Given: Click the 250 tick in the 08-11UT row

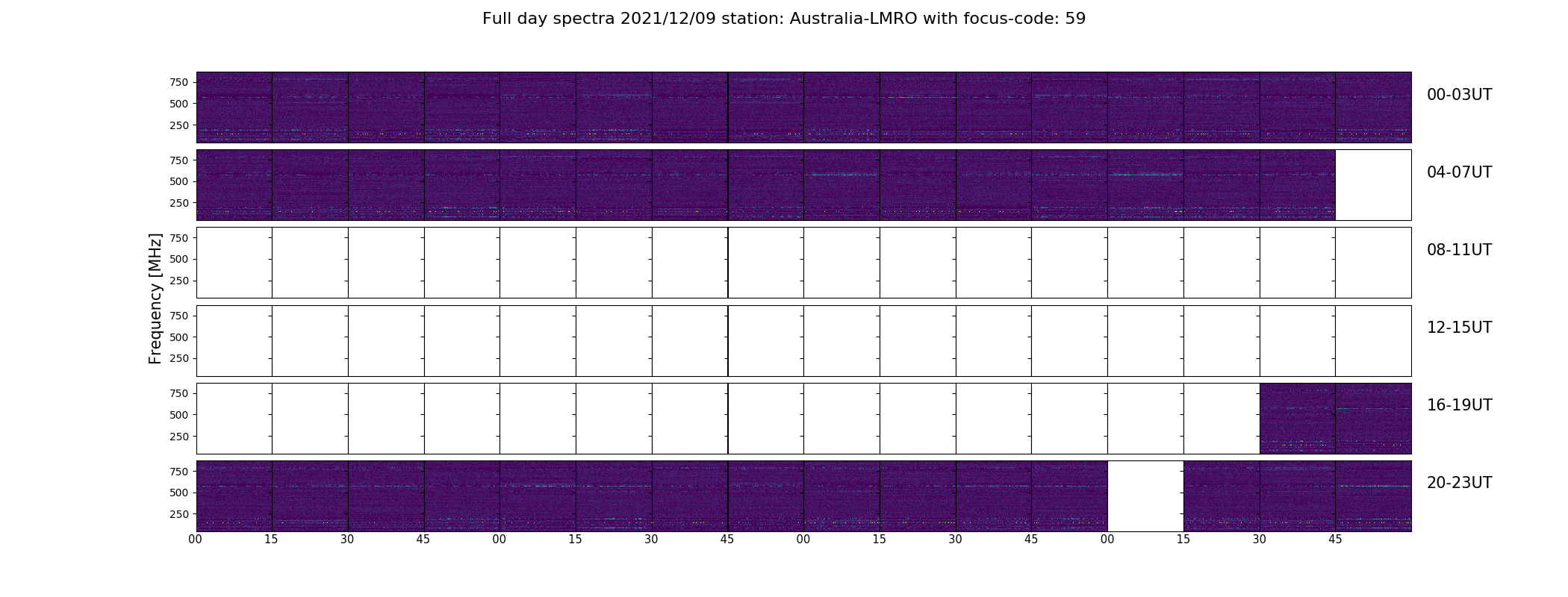Looking at the screenshot, I should pos(179,281).
